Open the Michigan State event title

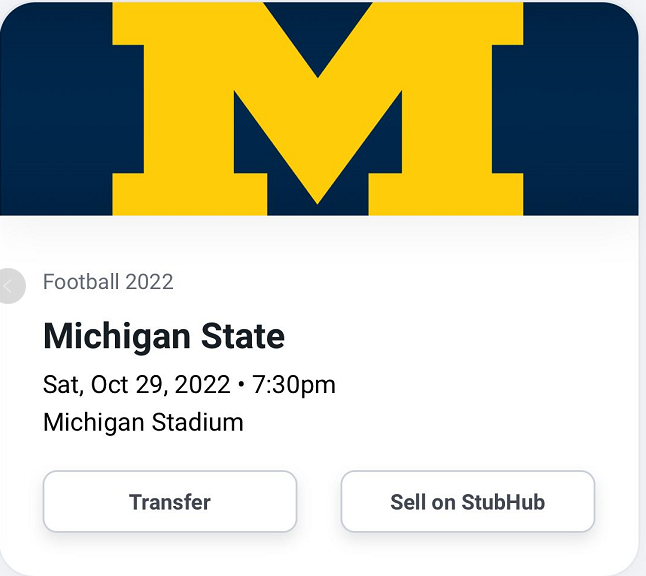click(x=164, y=336)
